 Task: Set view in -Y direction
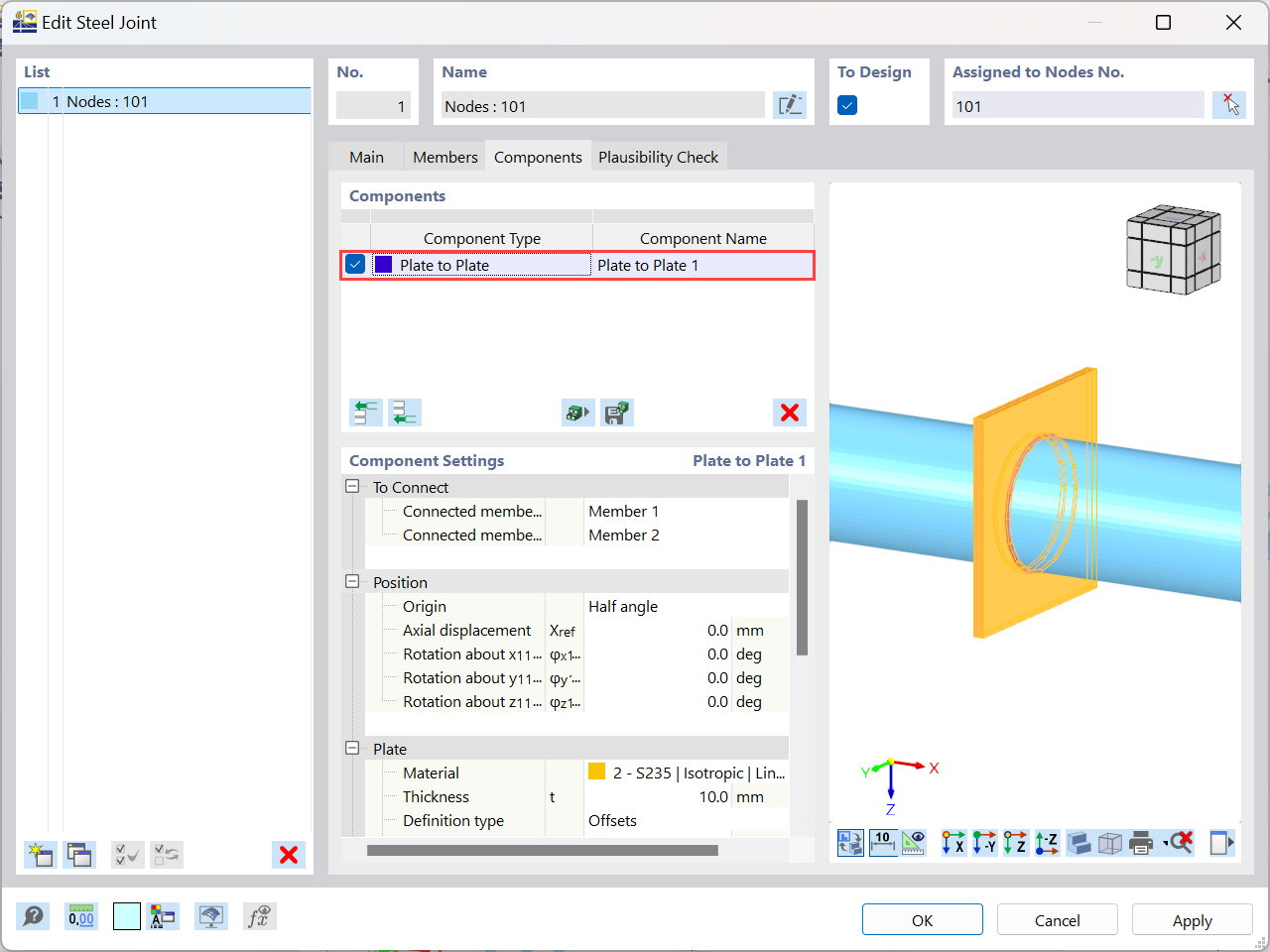tap(982, 842)
